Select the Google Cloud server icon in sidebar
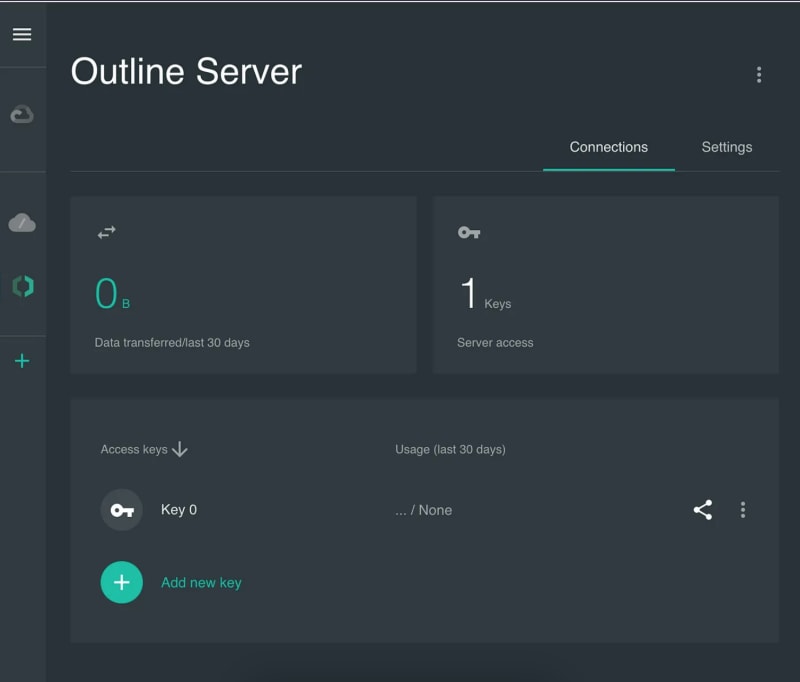Viewport: 800px width, 682px height. coord(22,114)
